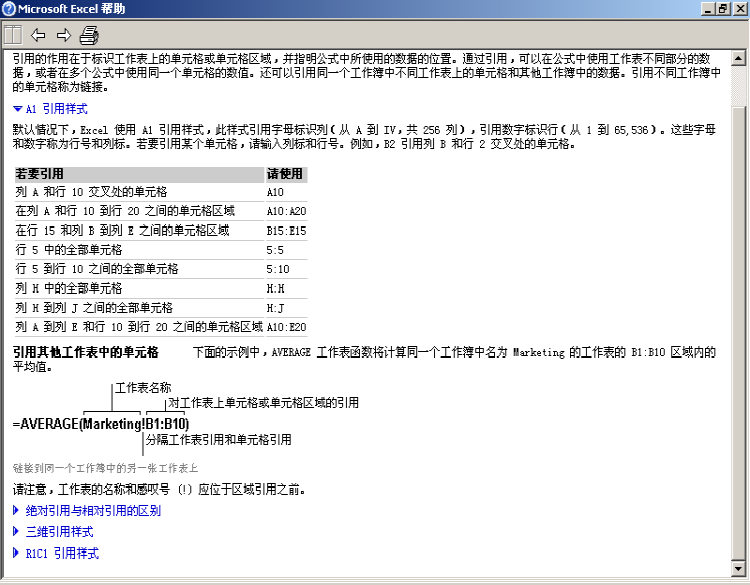Click row text 行 5 中的全部单元格
The height and width of the screenshot is (585, 750).
[x=69, y=250]
